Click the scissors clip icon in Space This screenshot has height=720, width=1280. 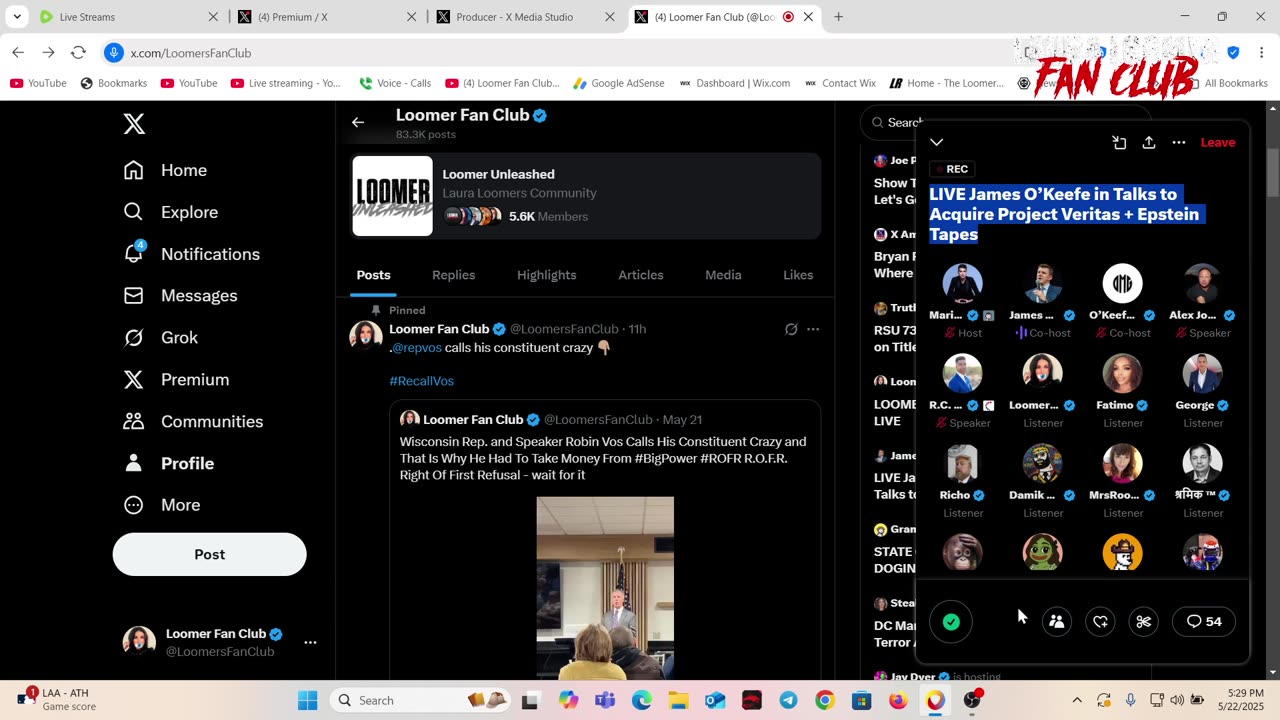coord(1144,622)
